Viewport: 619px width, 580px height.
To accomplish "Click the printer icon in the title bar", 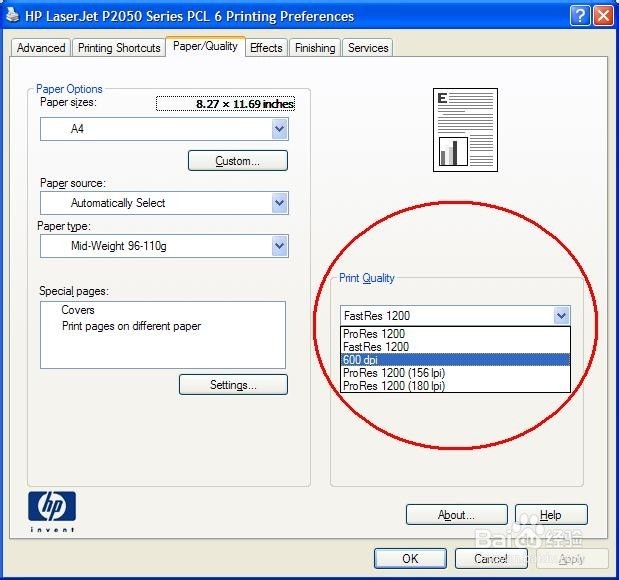I will (x=13, y=15).
